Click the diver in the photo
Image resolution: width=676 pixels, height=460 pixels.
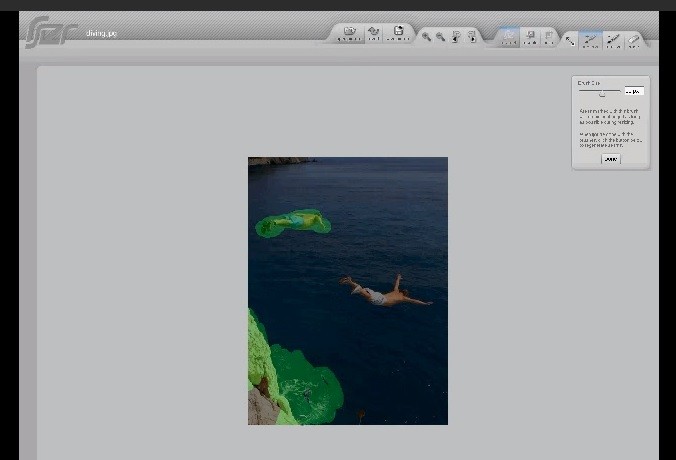click(385, 291)
